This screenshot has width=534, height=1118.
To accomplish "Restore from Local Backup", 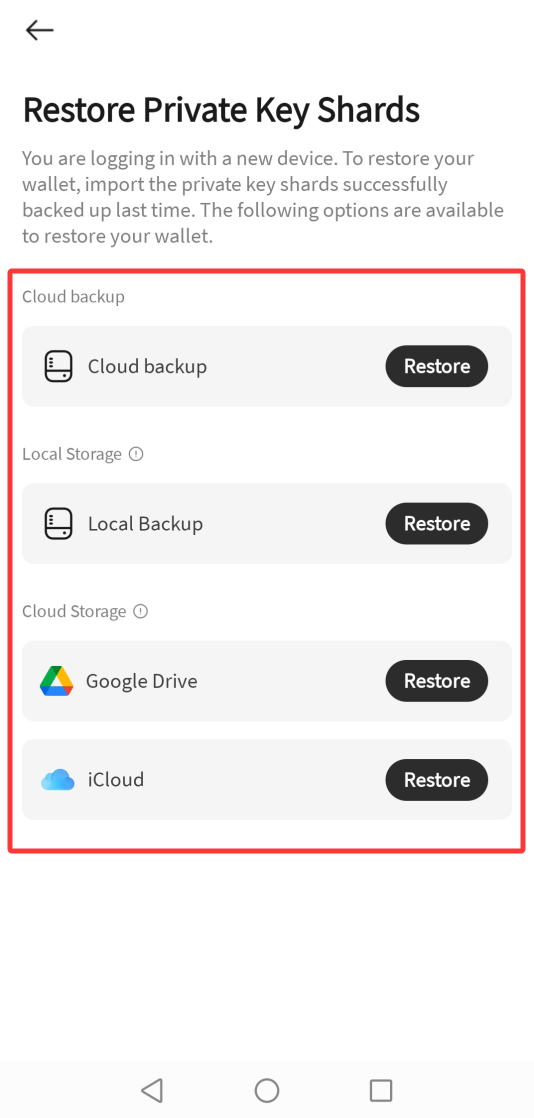I will point(437,524).
